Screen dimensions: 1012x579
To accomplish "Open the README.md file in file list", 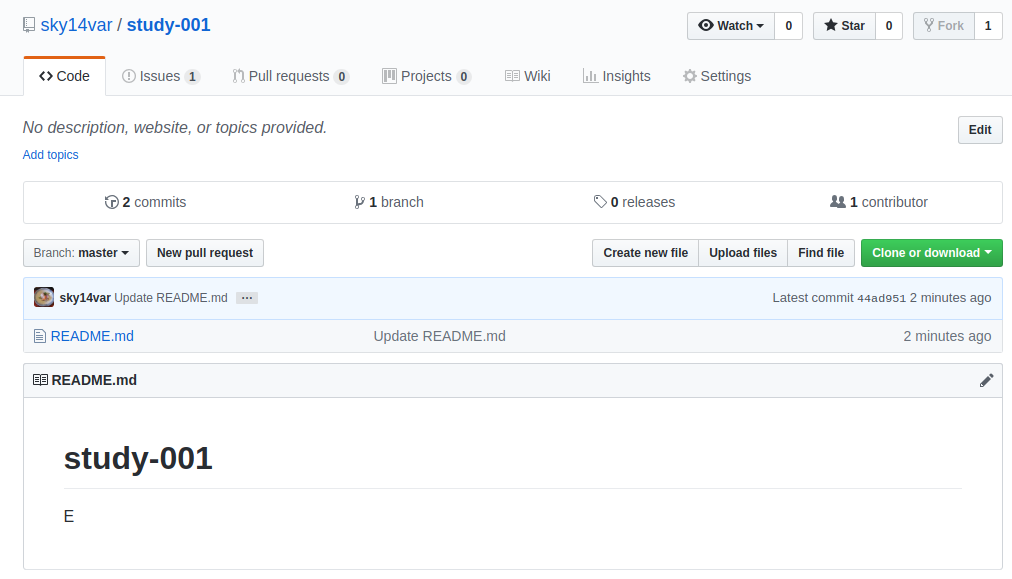I will 92,336.
